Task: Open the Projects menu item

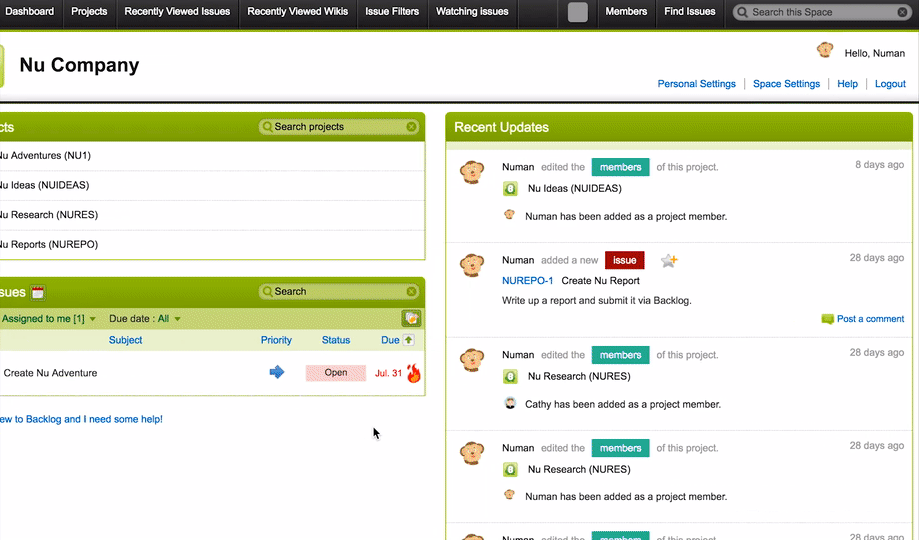Action: 89,12
